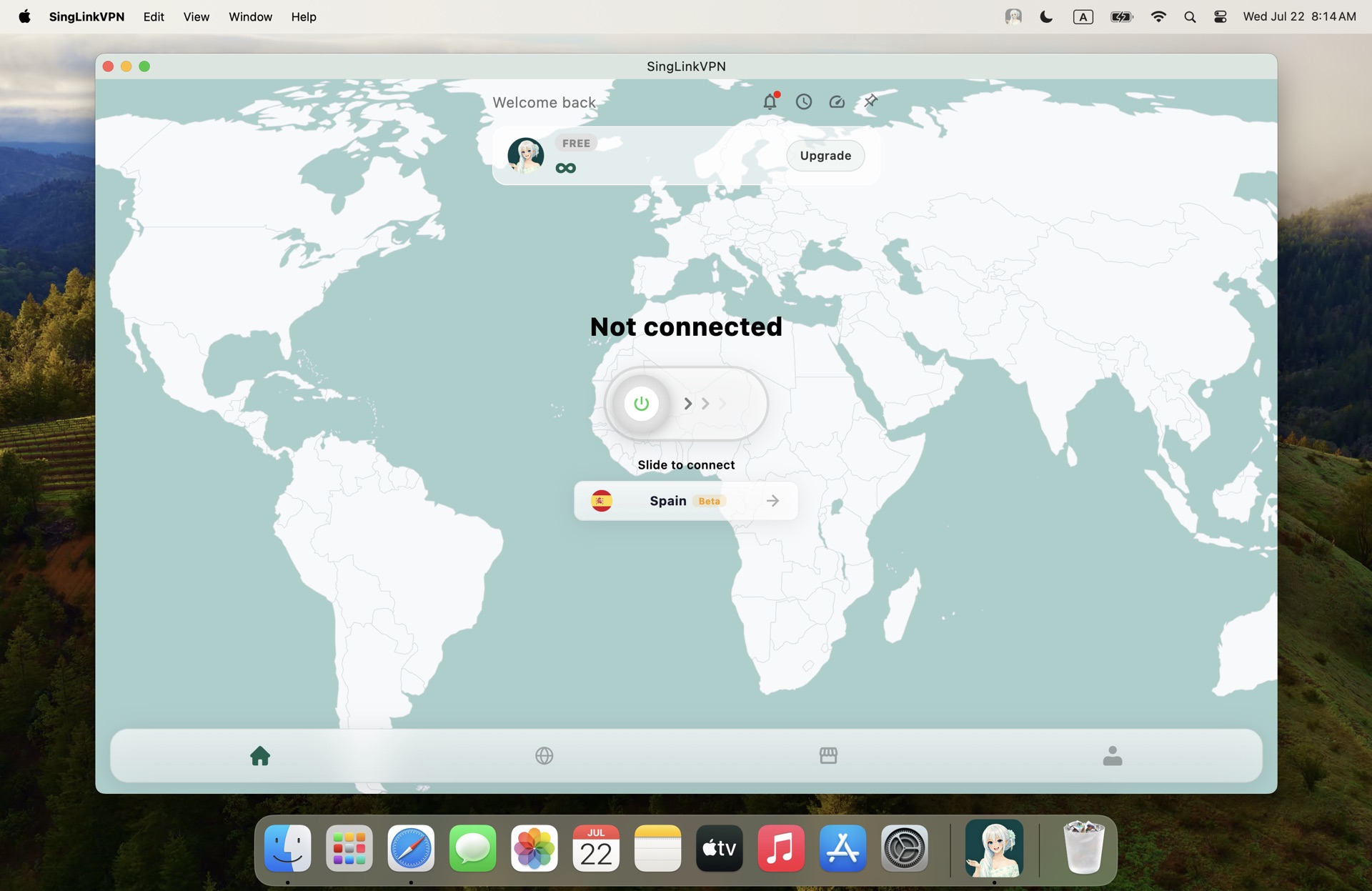Open the Window menu
Image resolution: width=1372 pixels, height=891 pixels.
point(250,16)
